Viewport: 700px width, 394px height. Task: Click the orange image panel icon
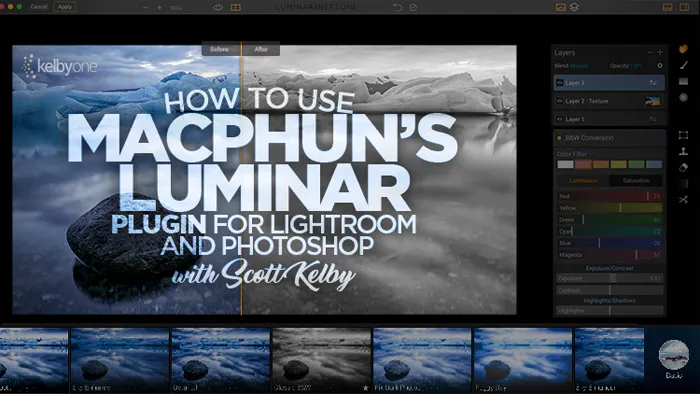pyautogui.click(x=561, y=7)
